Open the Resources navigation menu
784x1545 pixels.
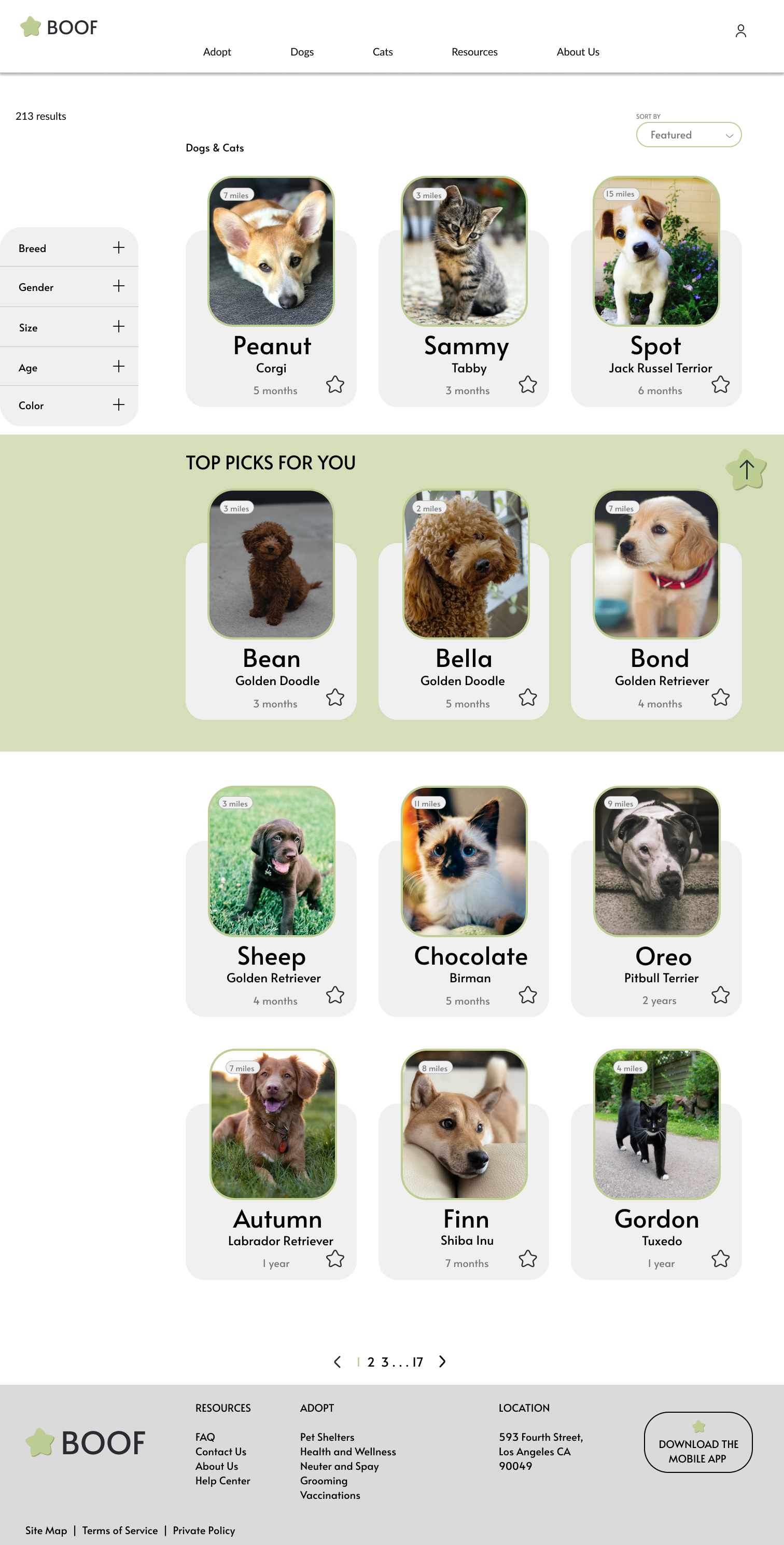click(474, 52)
